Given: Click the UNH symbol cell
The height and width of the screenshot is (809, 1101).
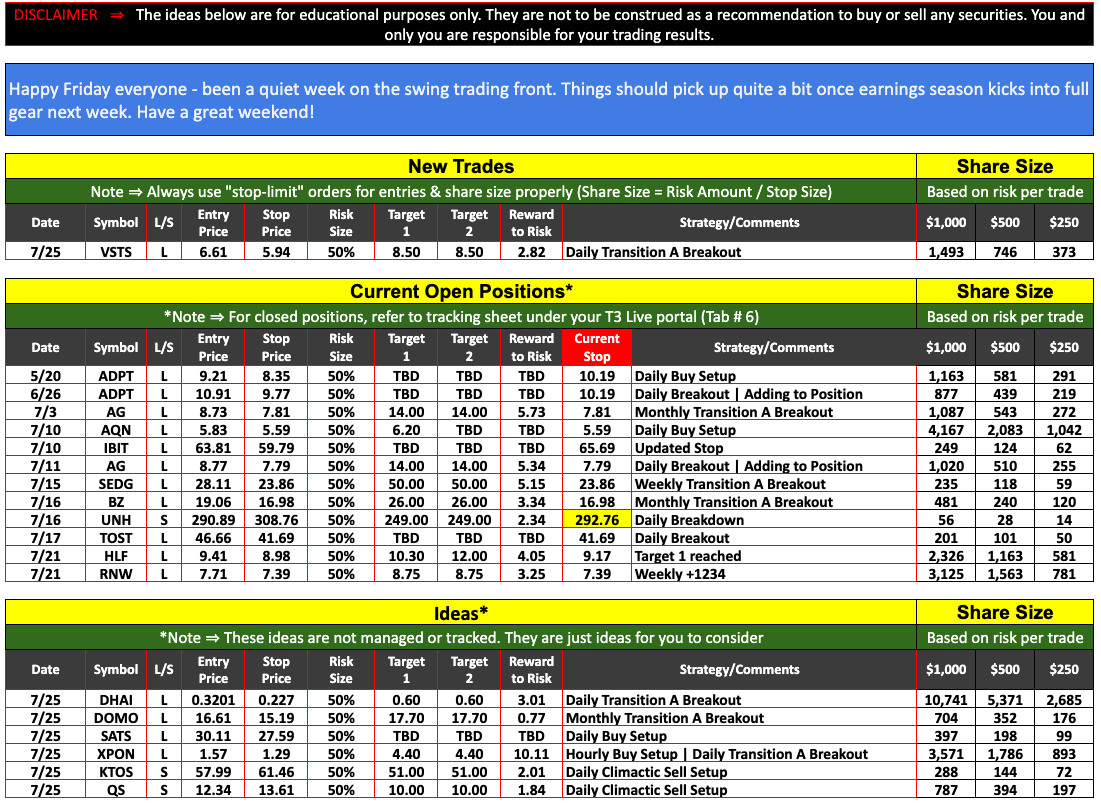Looking at the screenshot, I should (x=115, y=520).
